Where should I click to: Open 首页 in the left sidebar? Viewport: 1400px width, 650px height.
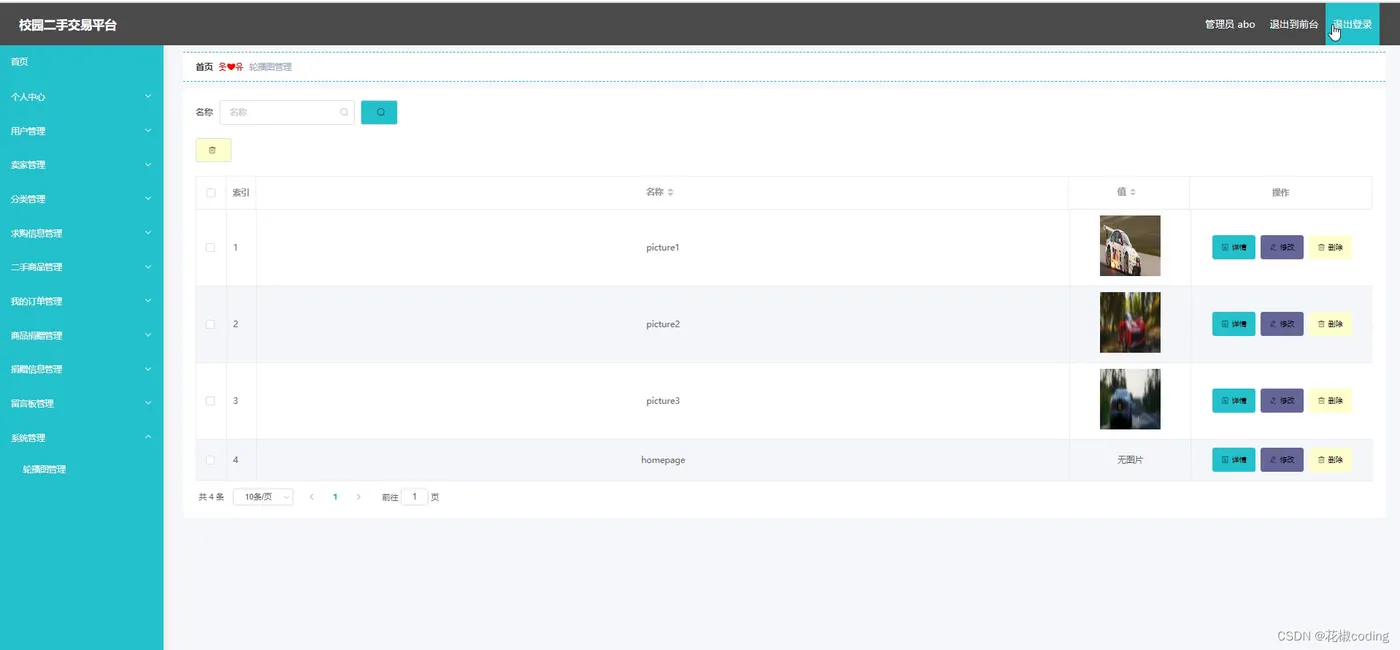[20, 62]
